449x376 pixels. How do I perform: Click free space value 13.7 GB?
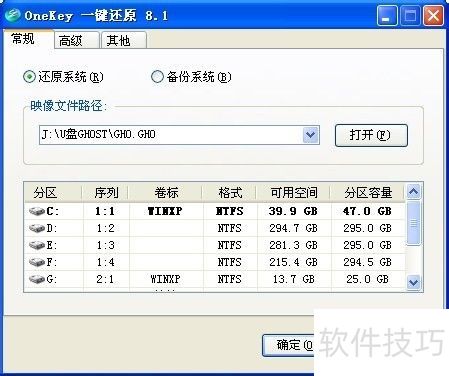[294, 279]
